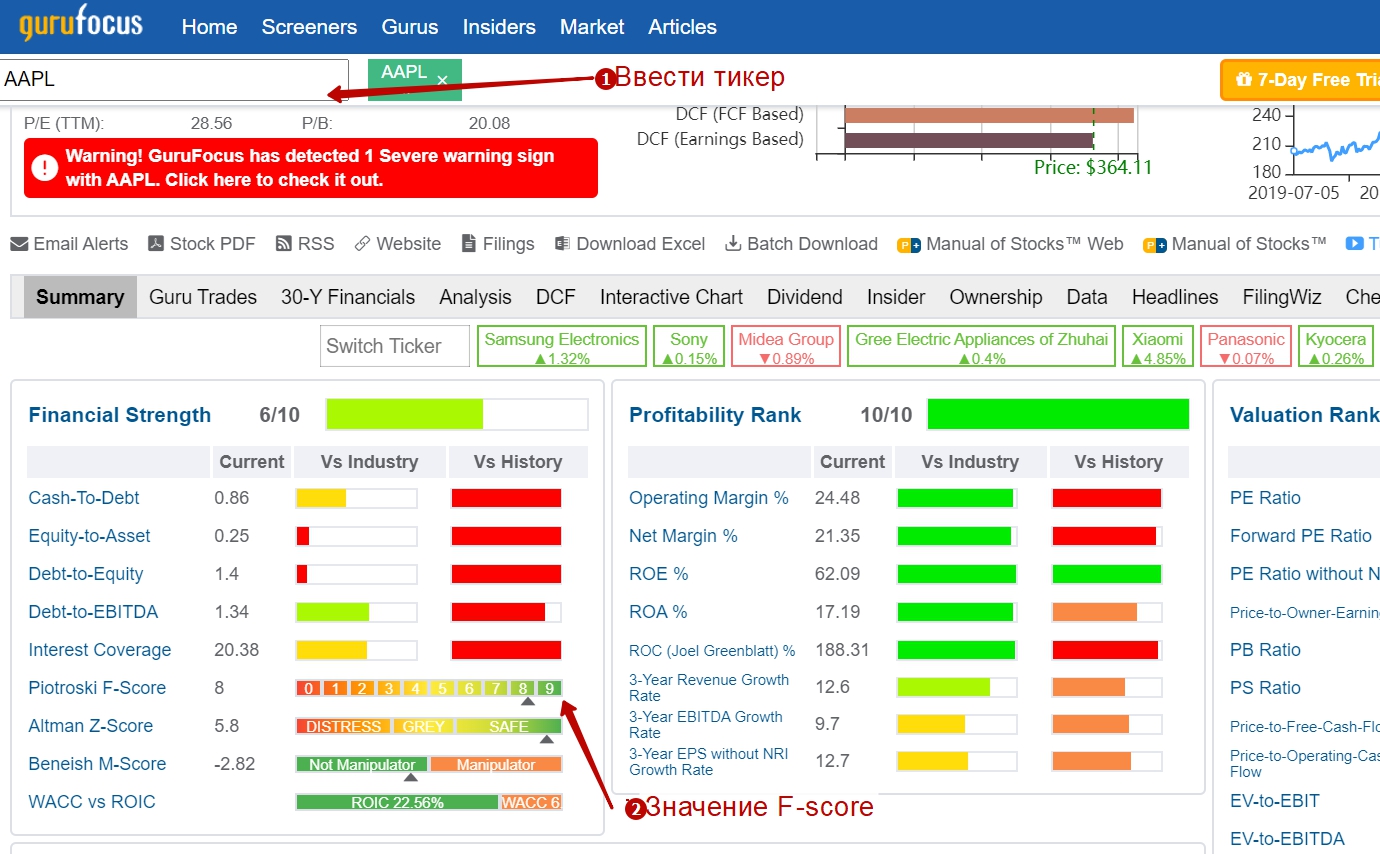Screen dimensions: 1380x854
Task: Open the Screeners menu
Action: click(309, 27)
